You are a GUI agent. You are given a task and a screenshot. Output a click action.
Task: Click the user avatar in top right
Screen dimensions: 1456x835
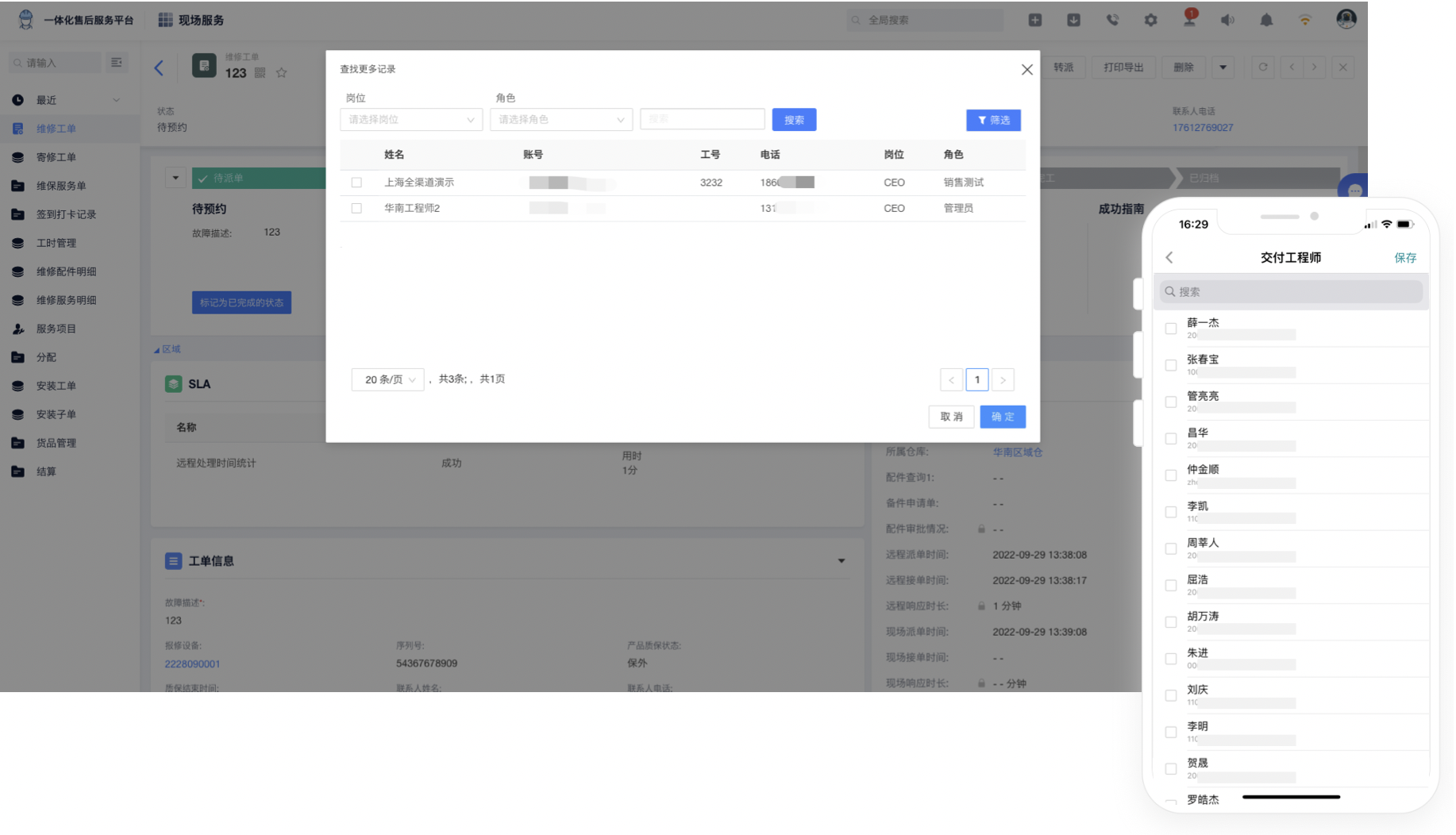point(1346,20)
